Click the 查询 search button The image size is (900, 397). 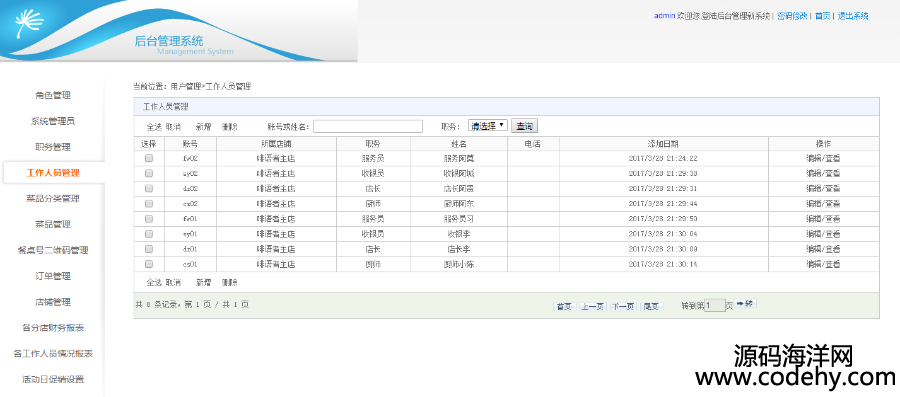524,126
